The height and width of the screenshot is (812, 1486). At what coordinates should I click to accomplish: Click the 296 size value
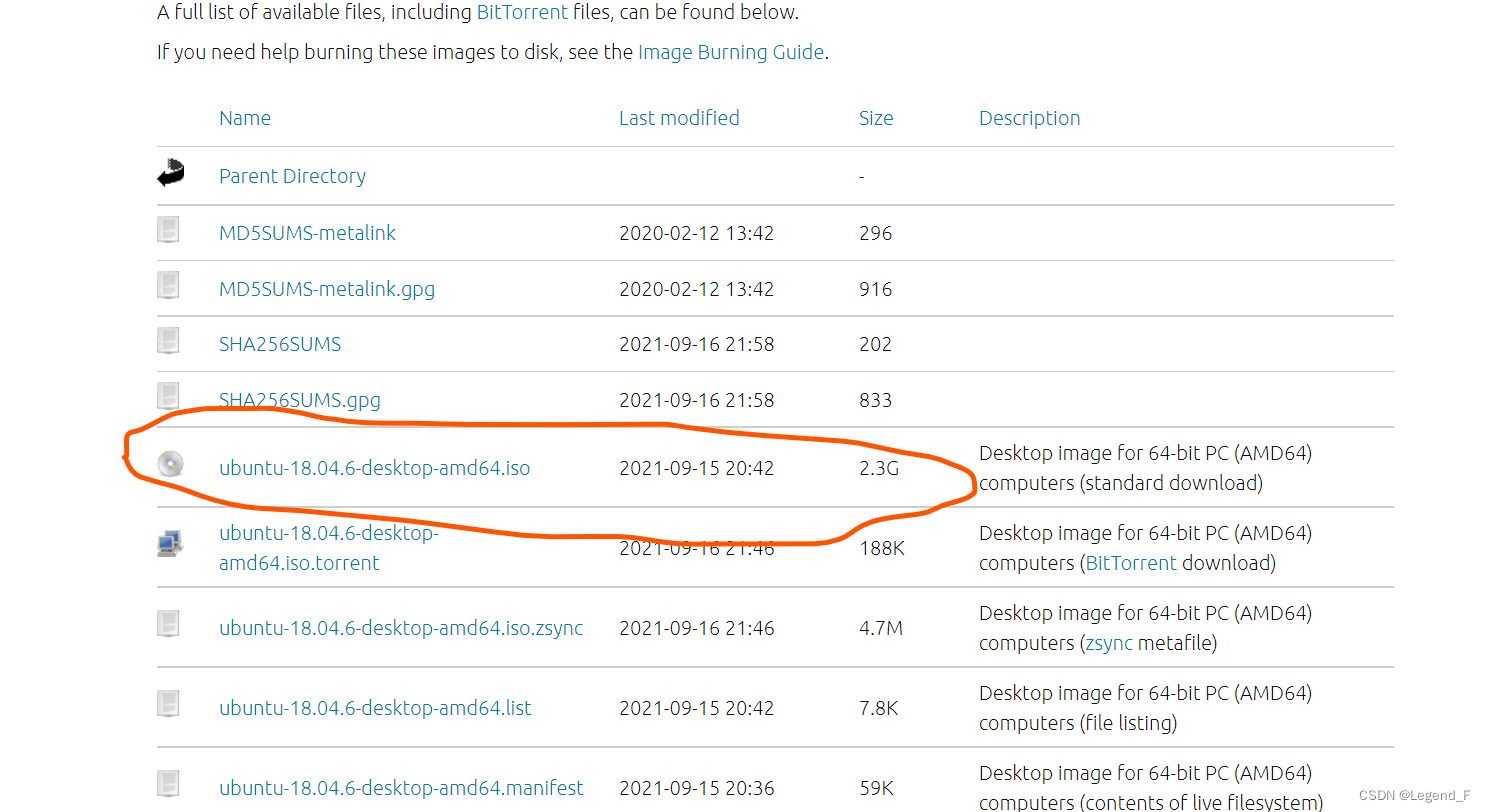click(876, 233)
